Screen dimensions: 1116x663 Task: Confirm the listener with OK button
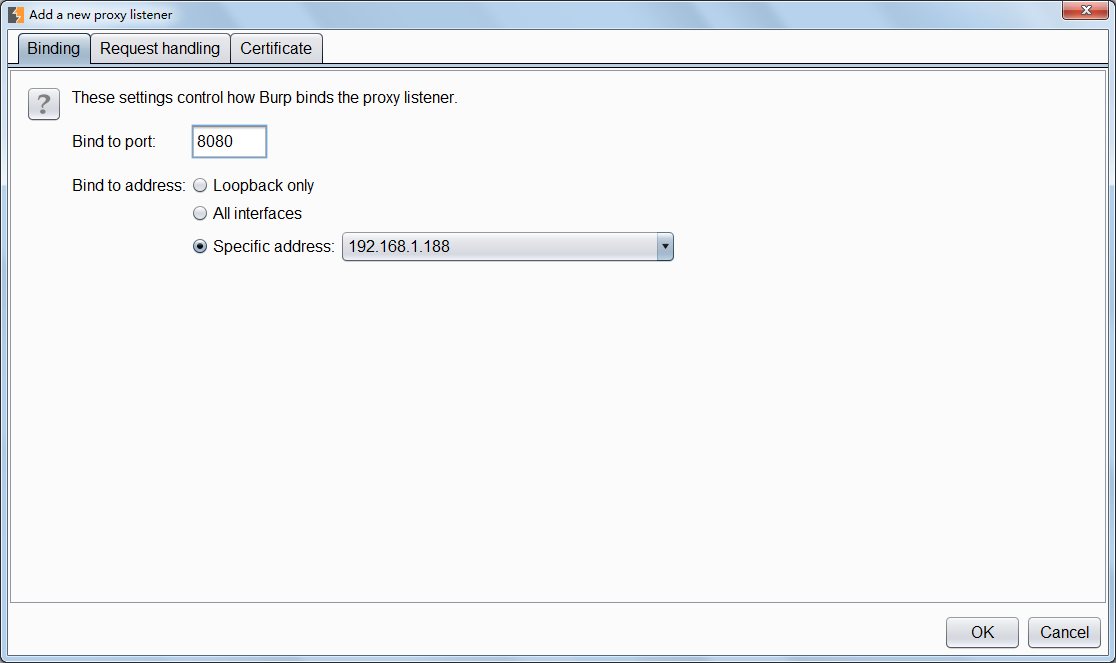[982, 632]
